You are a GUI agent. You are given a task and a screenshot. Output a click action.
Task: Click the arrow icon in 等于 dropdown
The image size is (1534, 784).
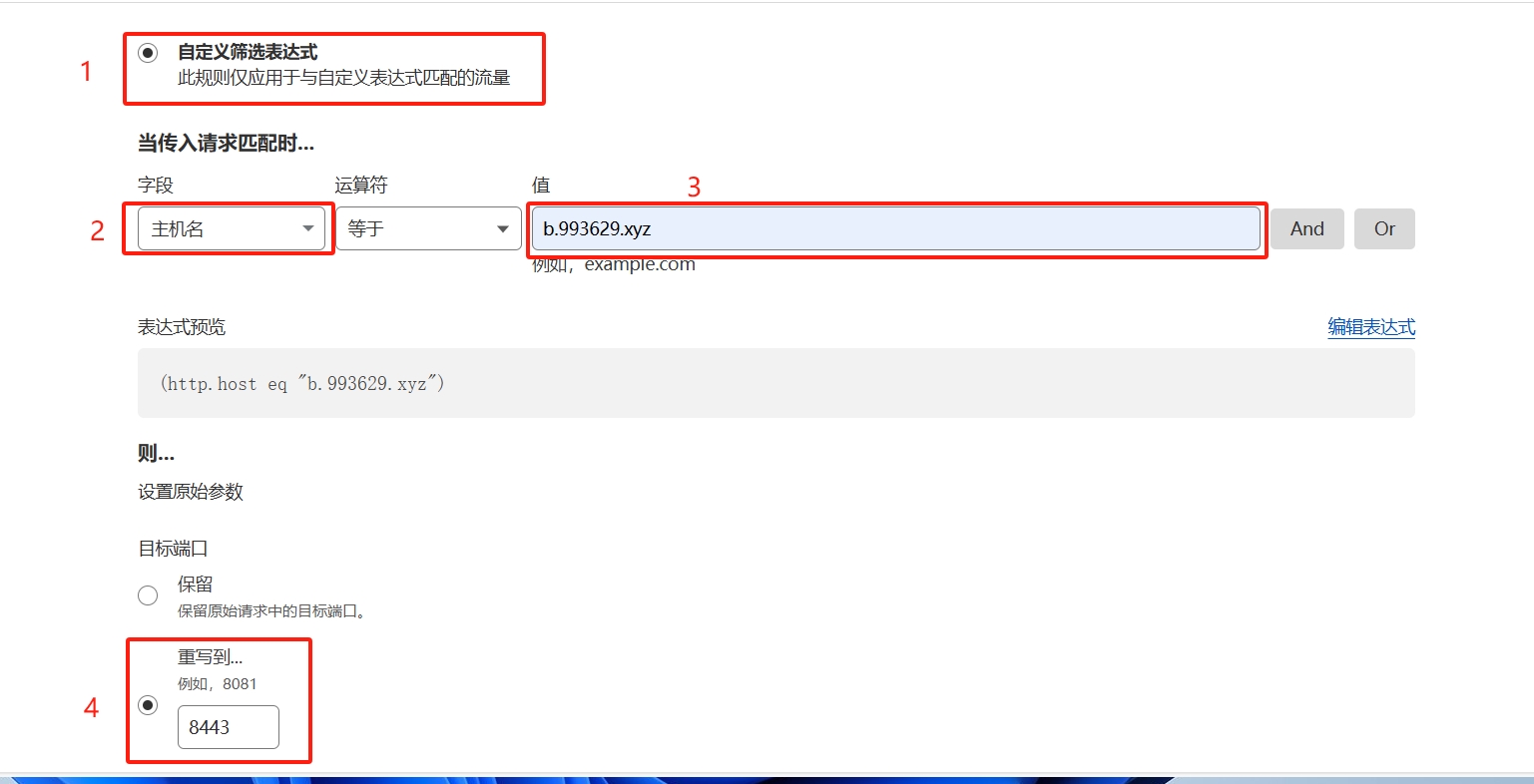click(x=503, y=229)
